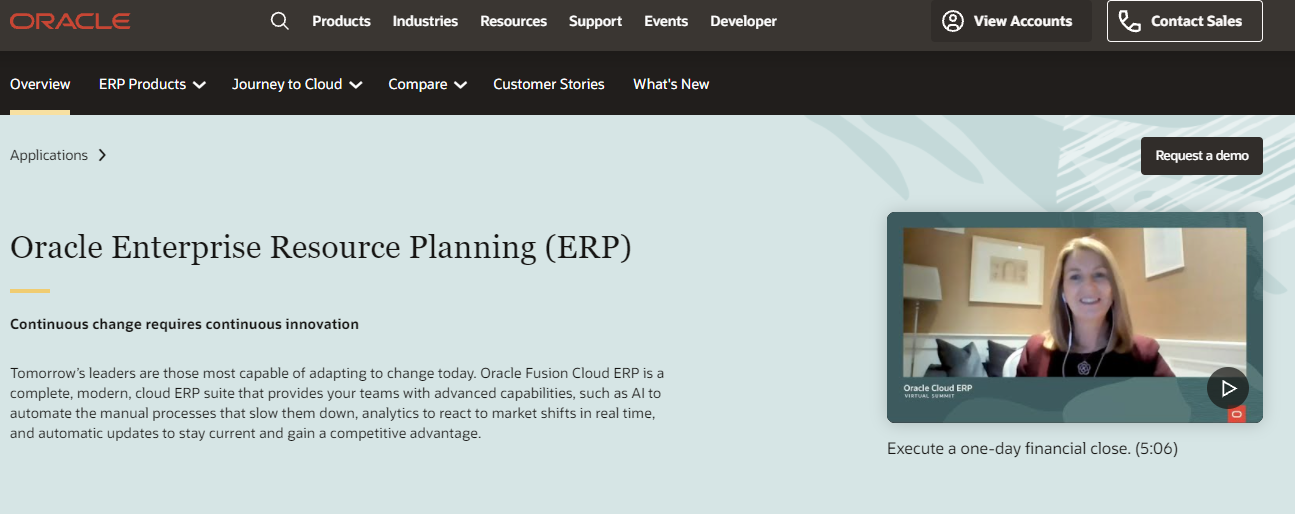Click the account person icon

coord(953,21)
